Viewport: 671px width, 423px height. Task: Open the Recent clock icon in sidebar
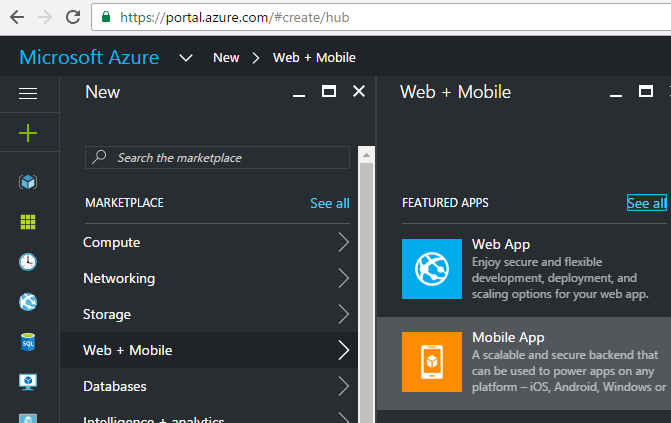[28, 262]
